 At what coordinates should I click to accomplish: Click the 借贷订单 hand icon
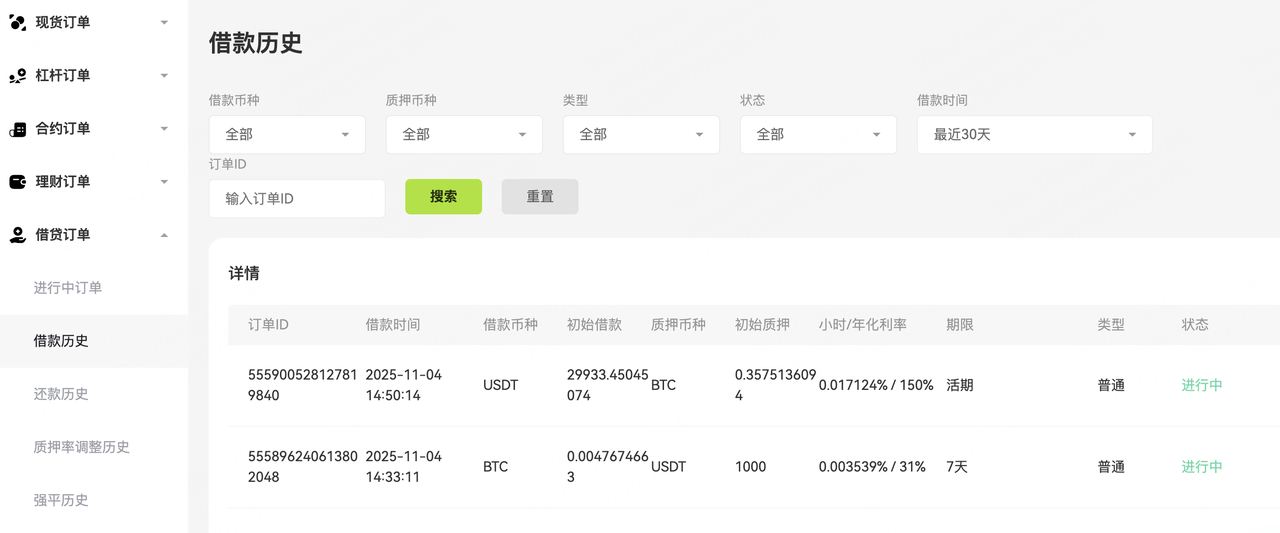tap(17, 235)
